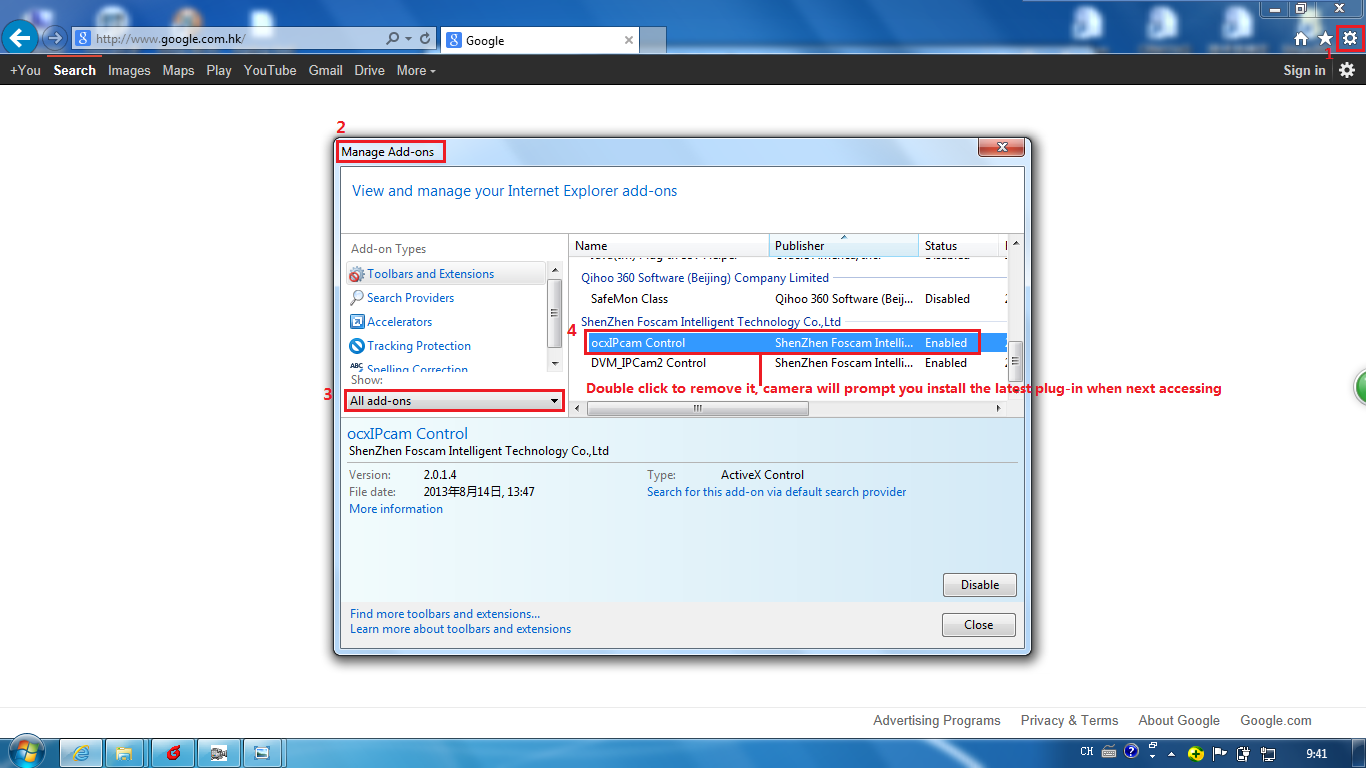Click the Disable button
This screenshot has height=768, width=1366.
(x=980, y=585)
